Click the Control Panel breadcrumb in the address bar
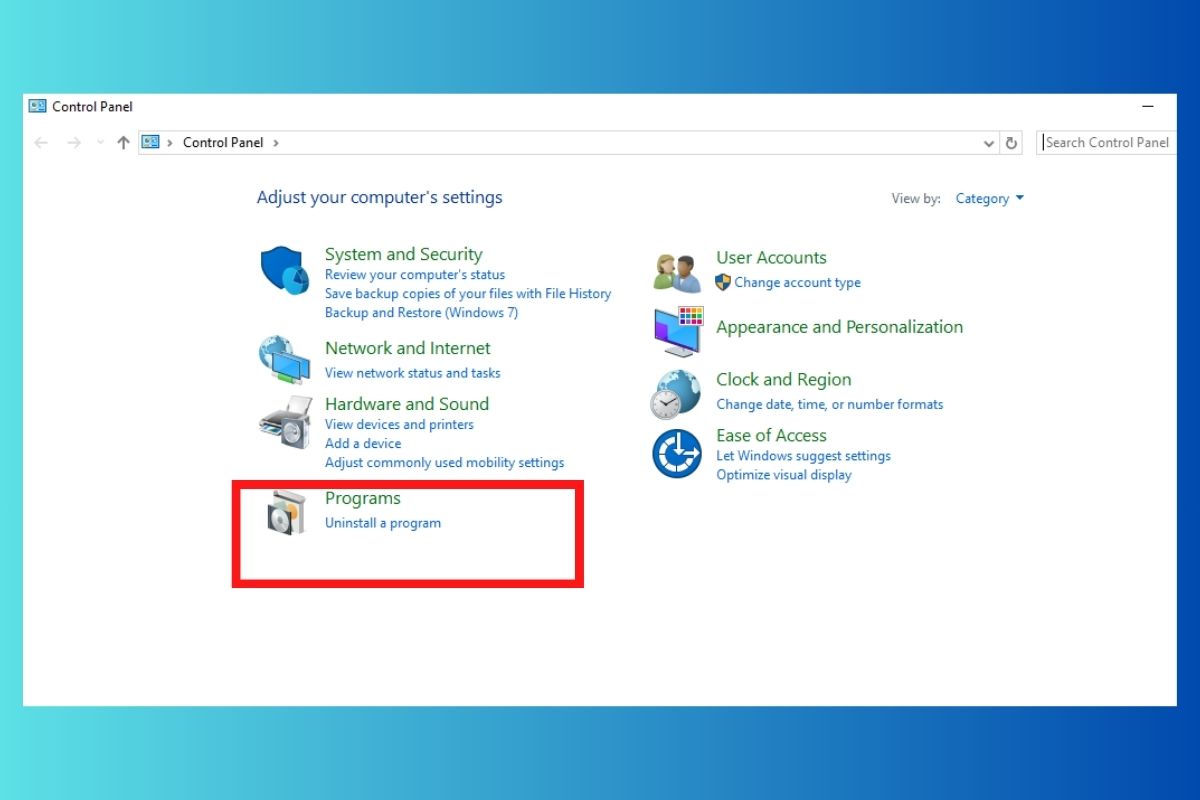The width and height of the screenshot is (1200, 800). click(x=223, y=142)
